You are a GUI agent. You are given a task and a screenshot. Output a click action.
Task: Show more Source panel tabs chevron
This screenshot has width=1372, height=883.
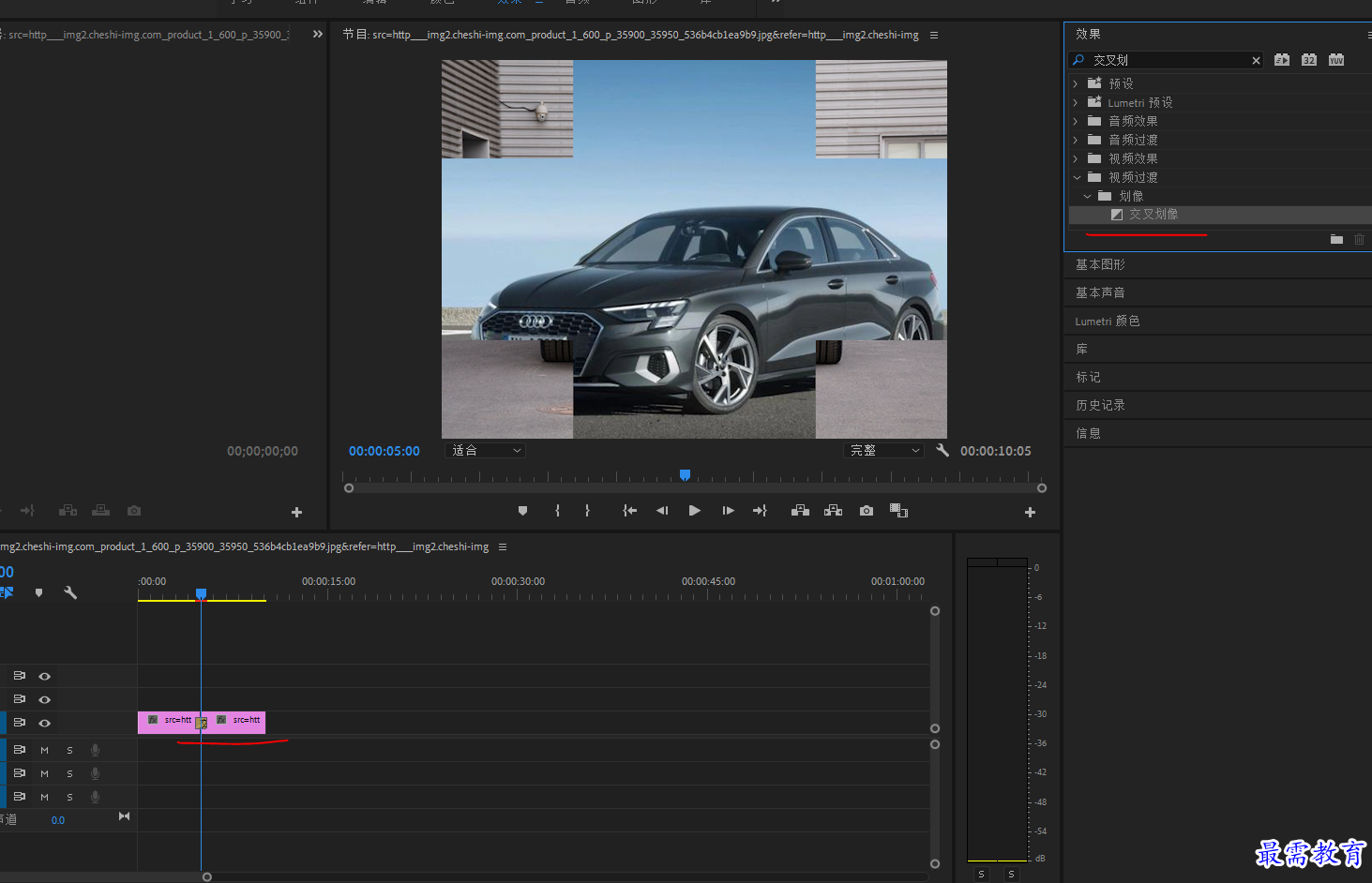[318, 34]
